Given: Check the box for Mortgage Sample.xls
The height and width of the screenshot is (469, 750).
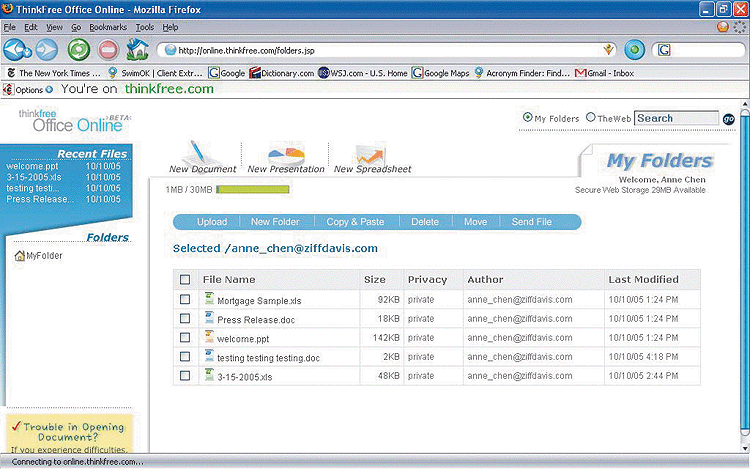Looking at the screenshot, I should click(x=185, y=299).
